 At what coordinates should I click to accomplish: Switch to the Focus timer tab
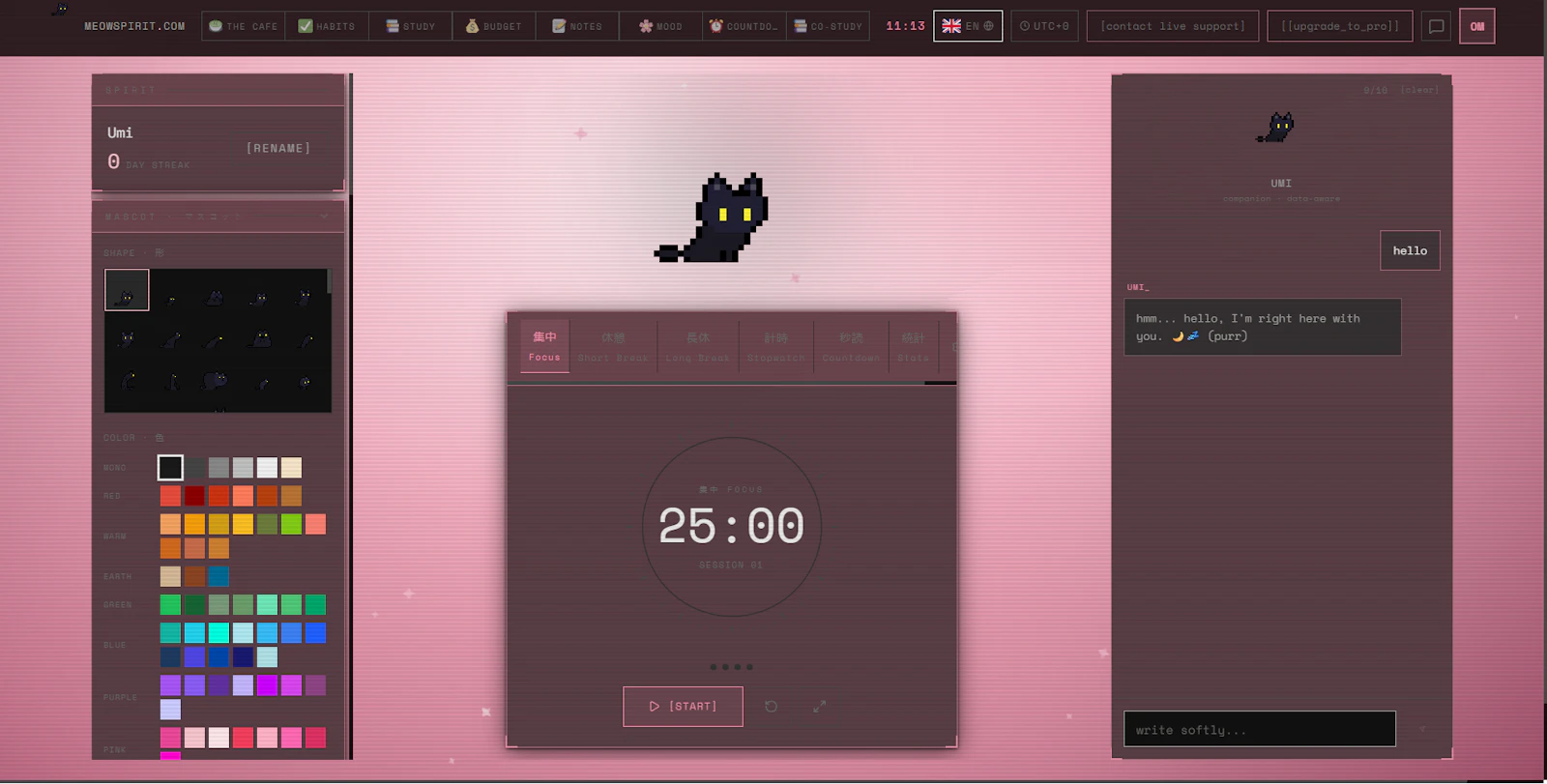[544, 346]
